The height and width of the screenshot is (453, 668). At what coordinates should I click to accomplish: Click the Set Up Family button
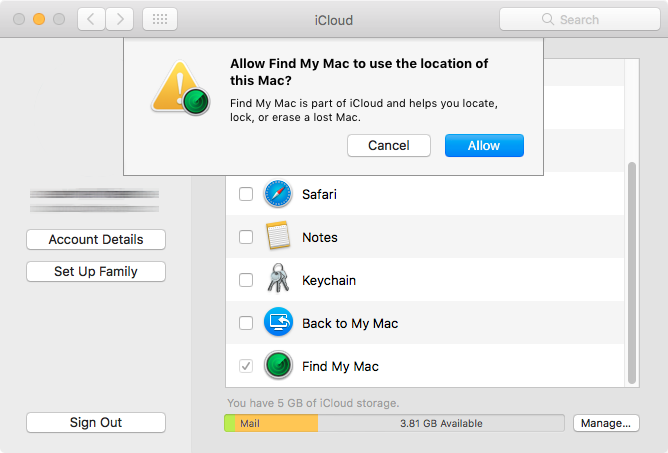(96, 271)
